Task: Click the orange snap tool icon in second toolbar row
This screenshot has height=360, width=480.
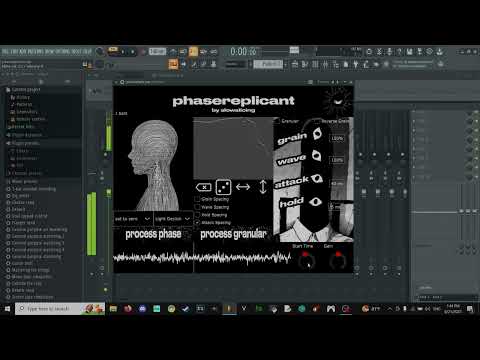Action: (x=173, y=64)
